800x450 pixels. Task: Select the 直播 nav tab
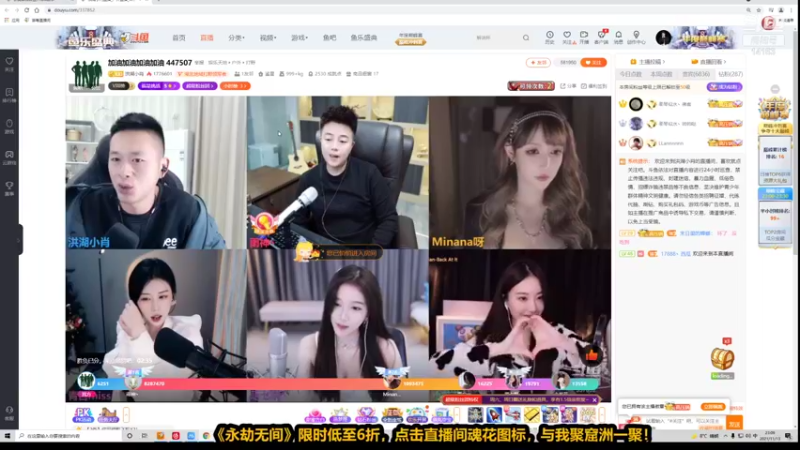pos(207,38)
